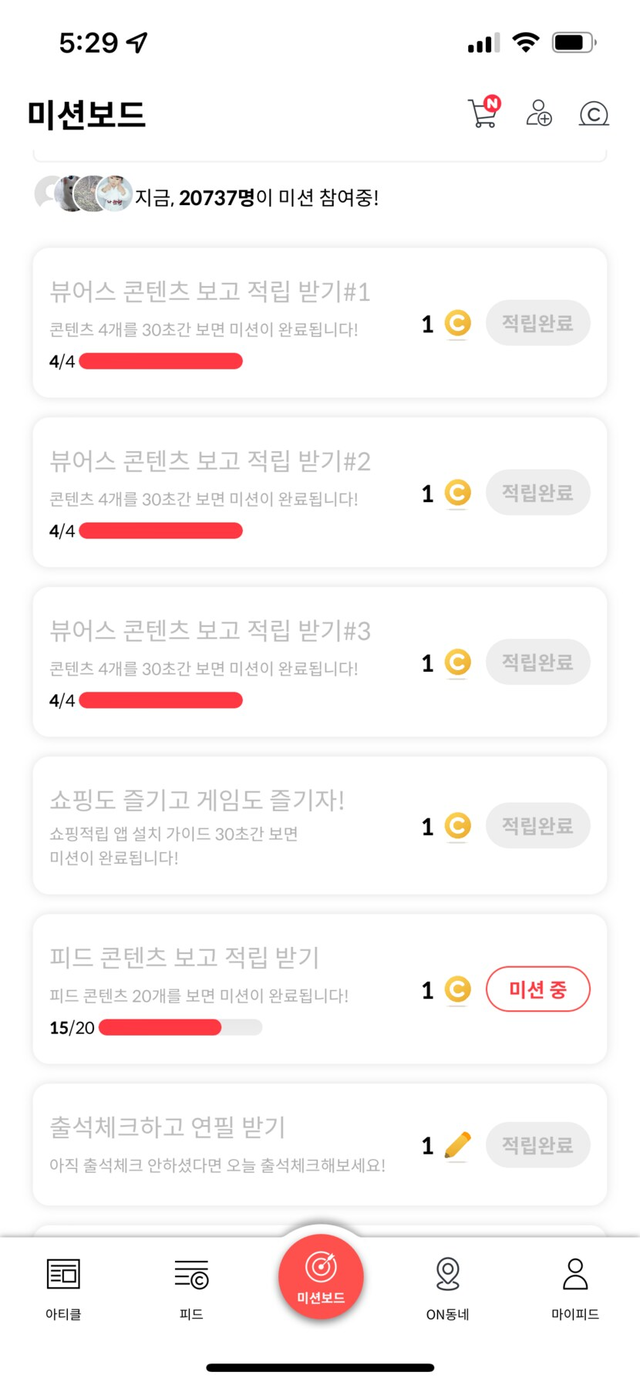This screenshot has width=640, height=1385.
Task: Tap 적립완료 button for 출석체크 mission
Action: (538, 1145)
